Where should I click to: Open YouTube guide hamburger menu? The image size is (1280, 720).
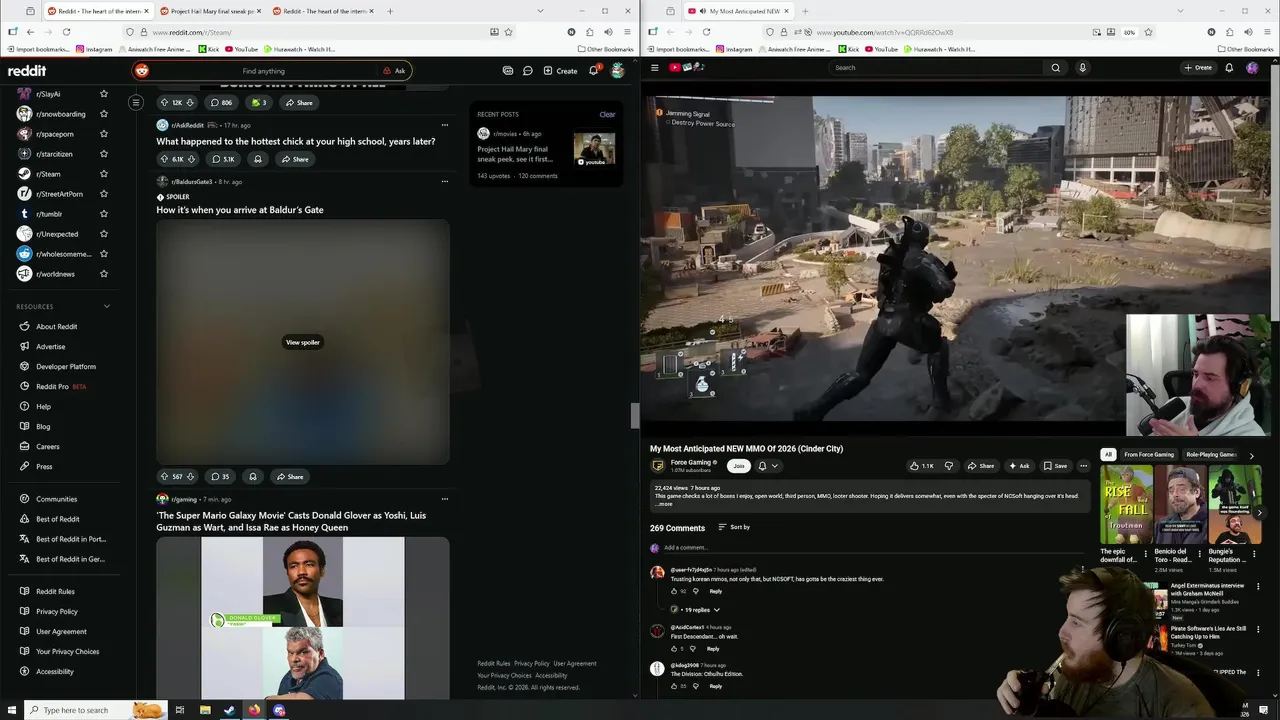pos(655,68)
